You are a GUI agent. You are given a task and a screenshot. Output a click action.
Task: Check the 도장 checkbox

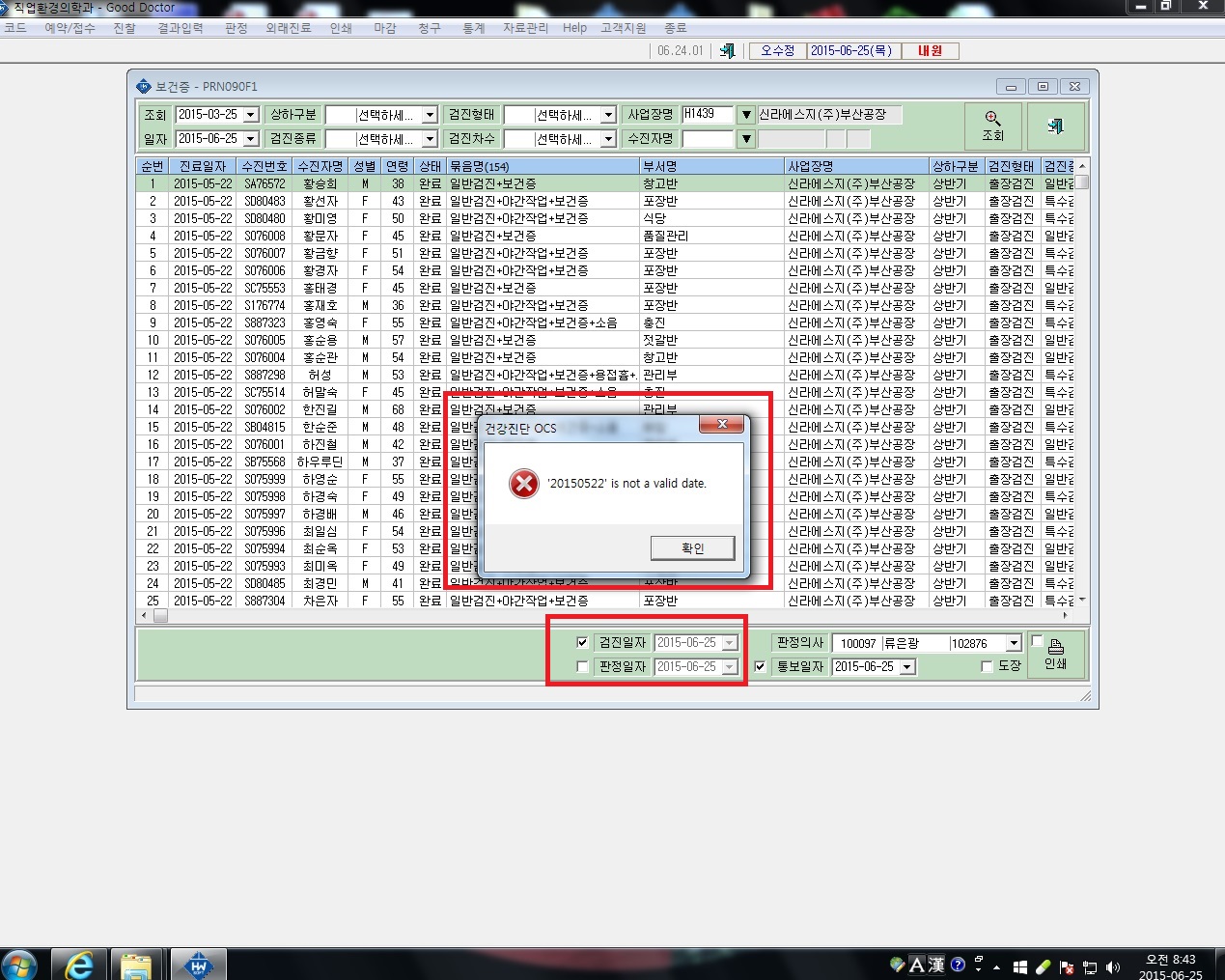tap(987, 666)
